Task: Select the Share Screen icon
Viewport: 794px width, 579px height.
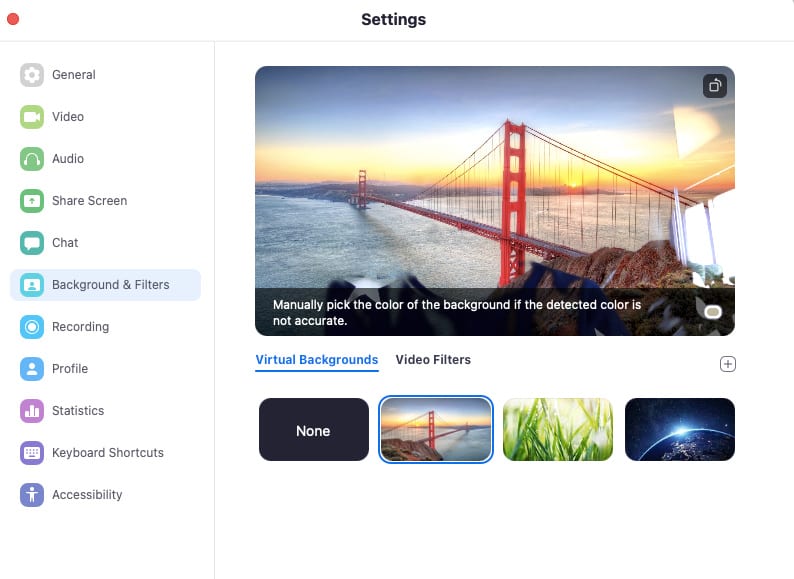Action: tap(32, 201)
